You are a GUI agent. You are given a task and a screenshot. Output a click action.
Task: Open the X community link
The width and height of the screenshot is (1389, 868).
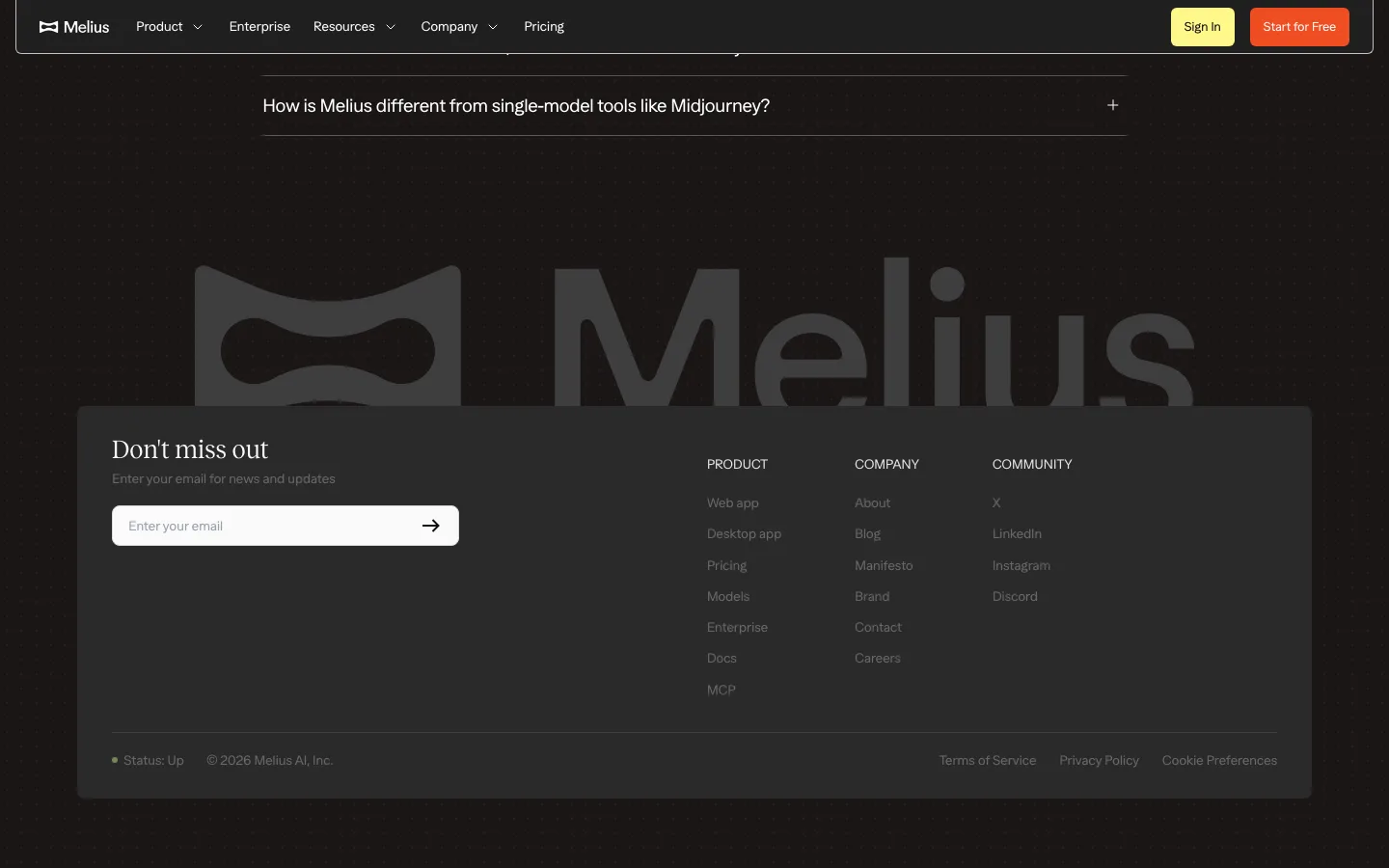[996, 502]
